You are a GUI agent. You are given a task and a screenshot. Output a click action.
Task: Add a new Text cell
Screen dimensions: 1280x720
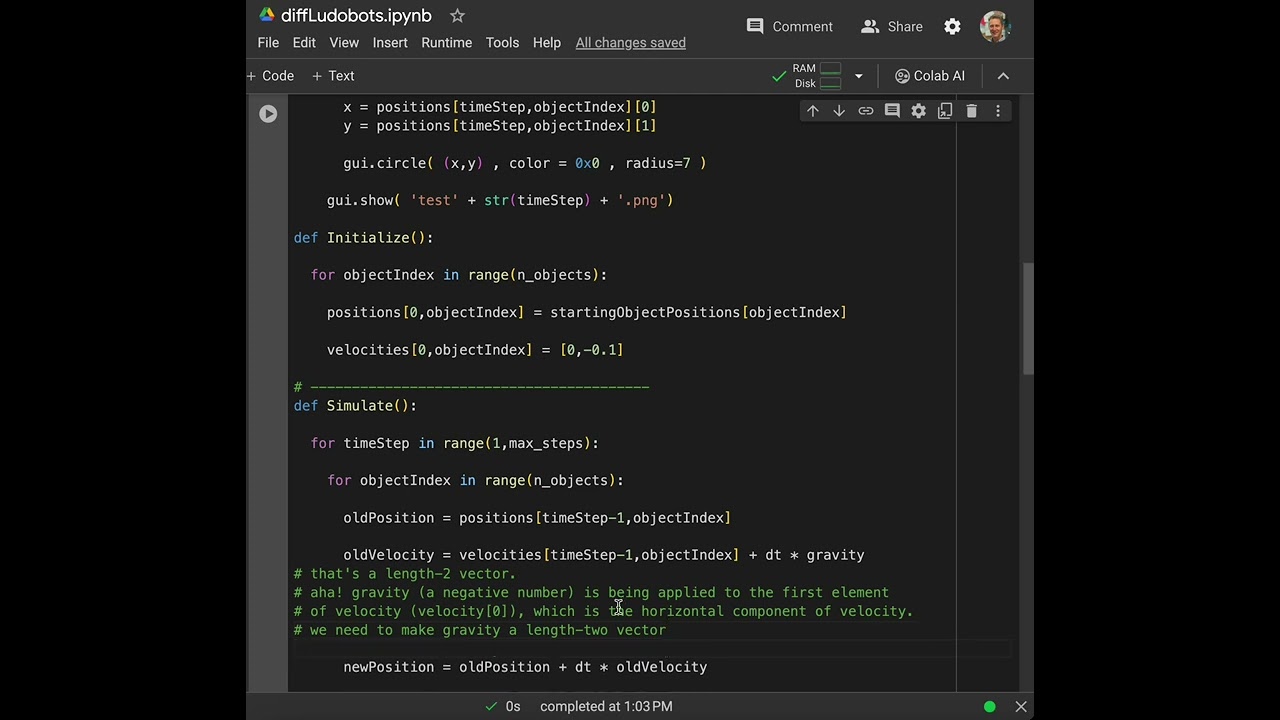click(x=333, y=76)
